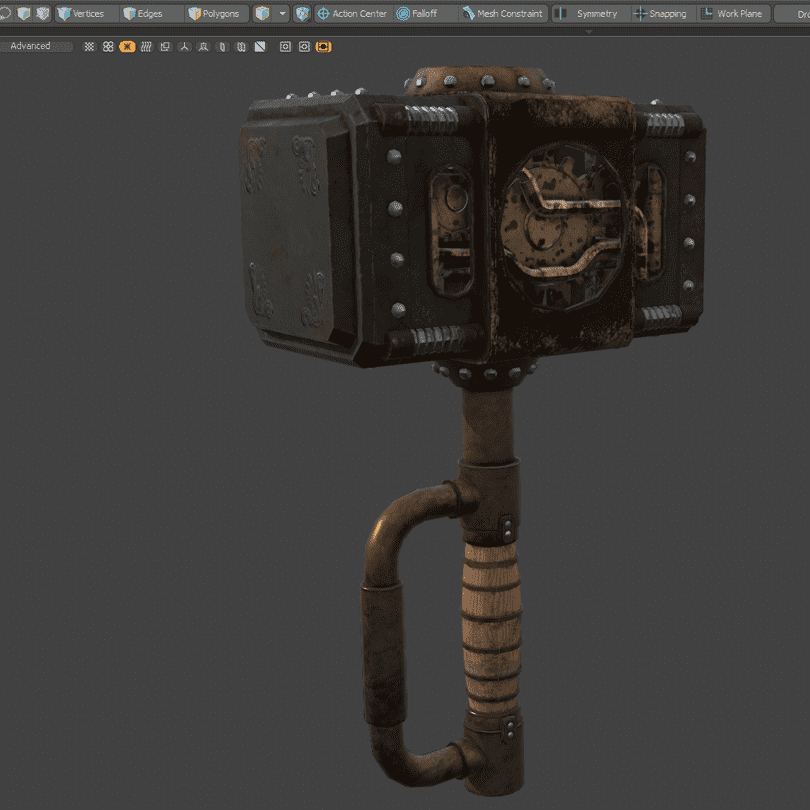This screenshot has height=810, width=810.
Task: Click the four-circle clover viewport icon
Action: click(108, 47)
